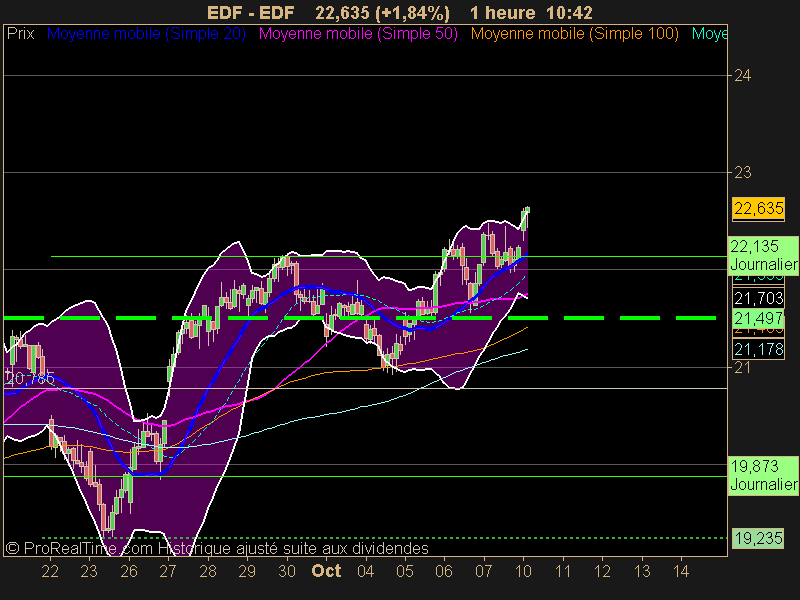Click date axis label 07
The width and height of the screenshot is (800, 600).
coord(484,571)
